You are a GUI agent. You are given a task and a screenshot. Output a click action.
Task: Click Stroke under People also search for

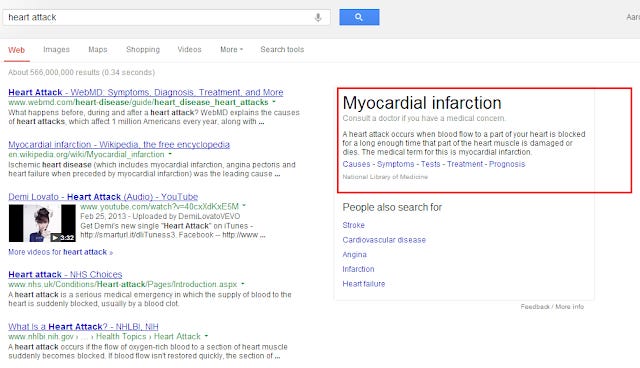tap(353, 225)
